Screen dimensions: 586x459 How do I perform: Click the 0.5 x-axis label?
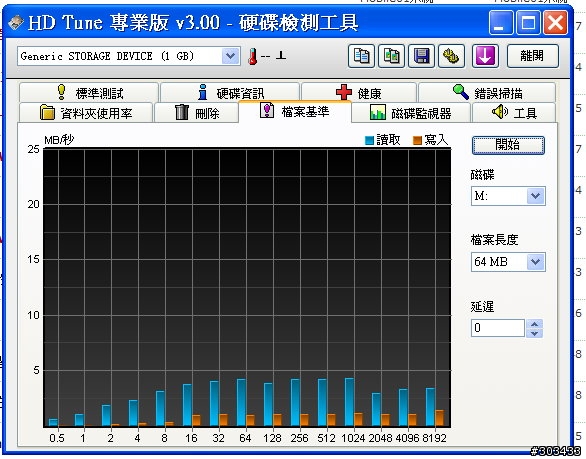click(x=57, y=438)
